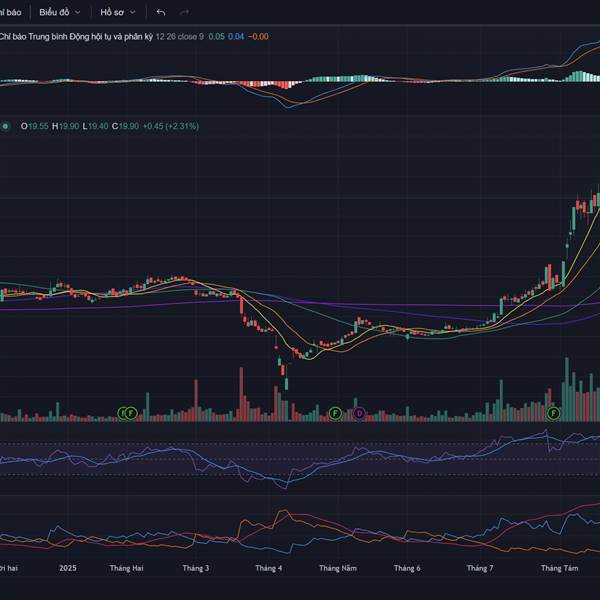
Task: Click the low price L19.40
Action: point(95,126)
